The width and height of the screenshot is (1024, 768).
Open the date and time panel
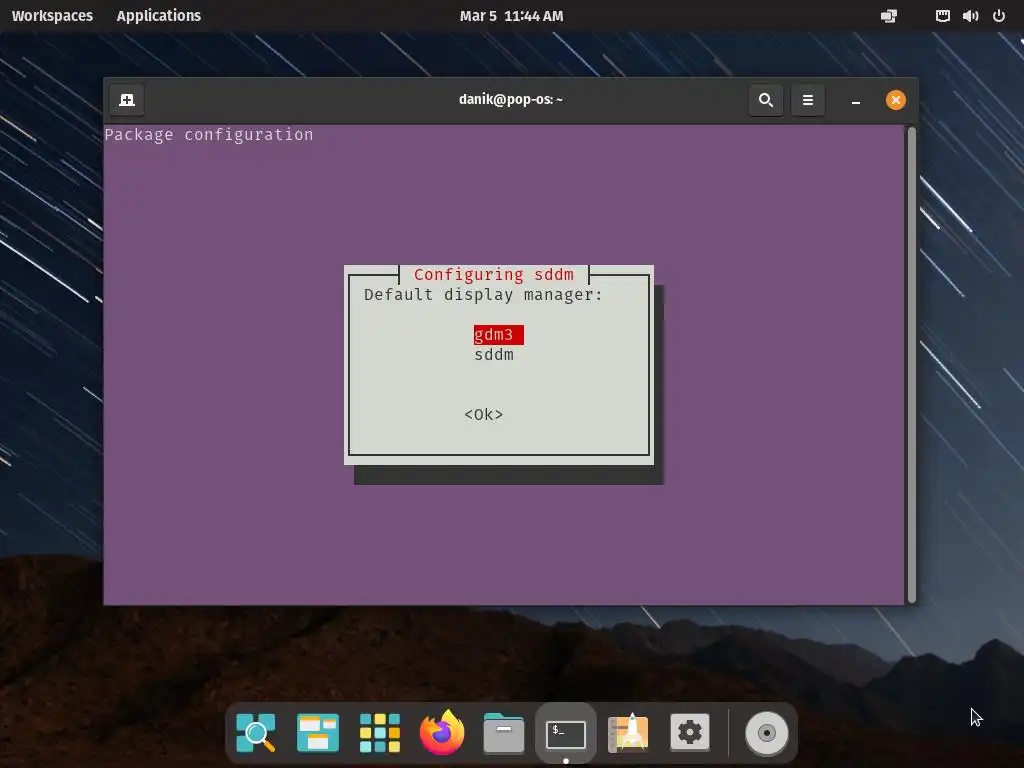[x=511, y=16]
